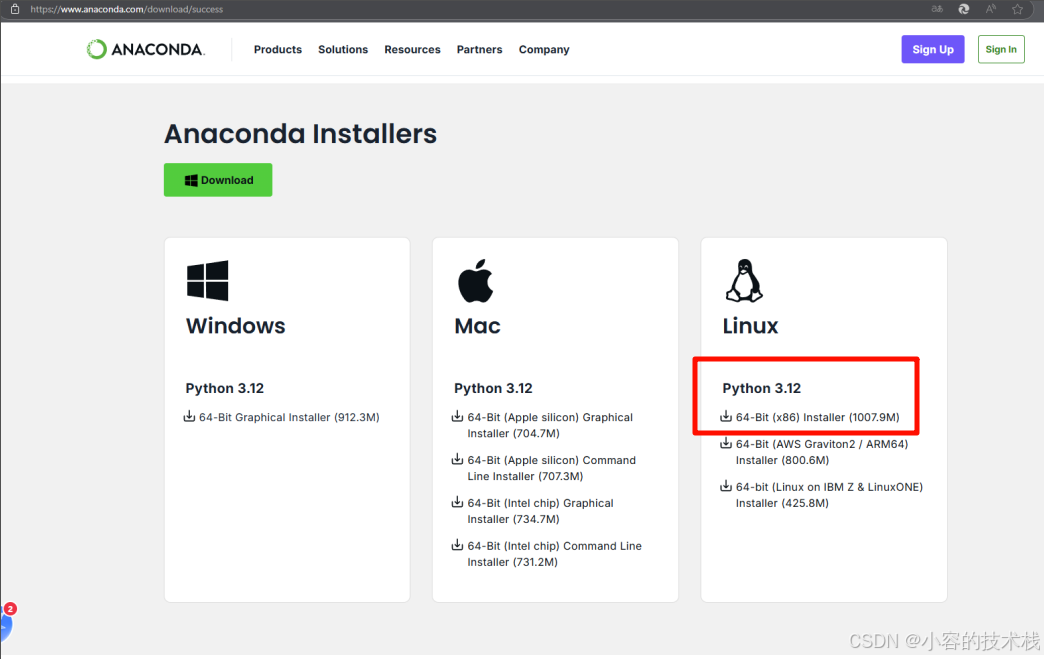
Task: Download AWS Graviton2 / ARM64 Installer (800.6M)
Action: click(822, 452)
